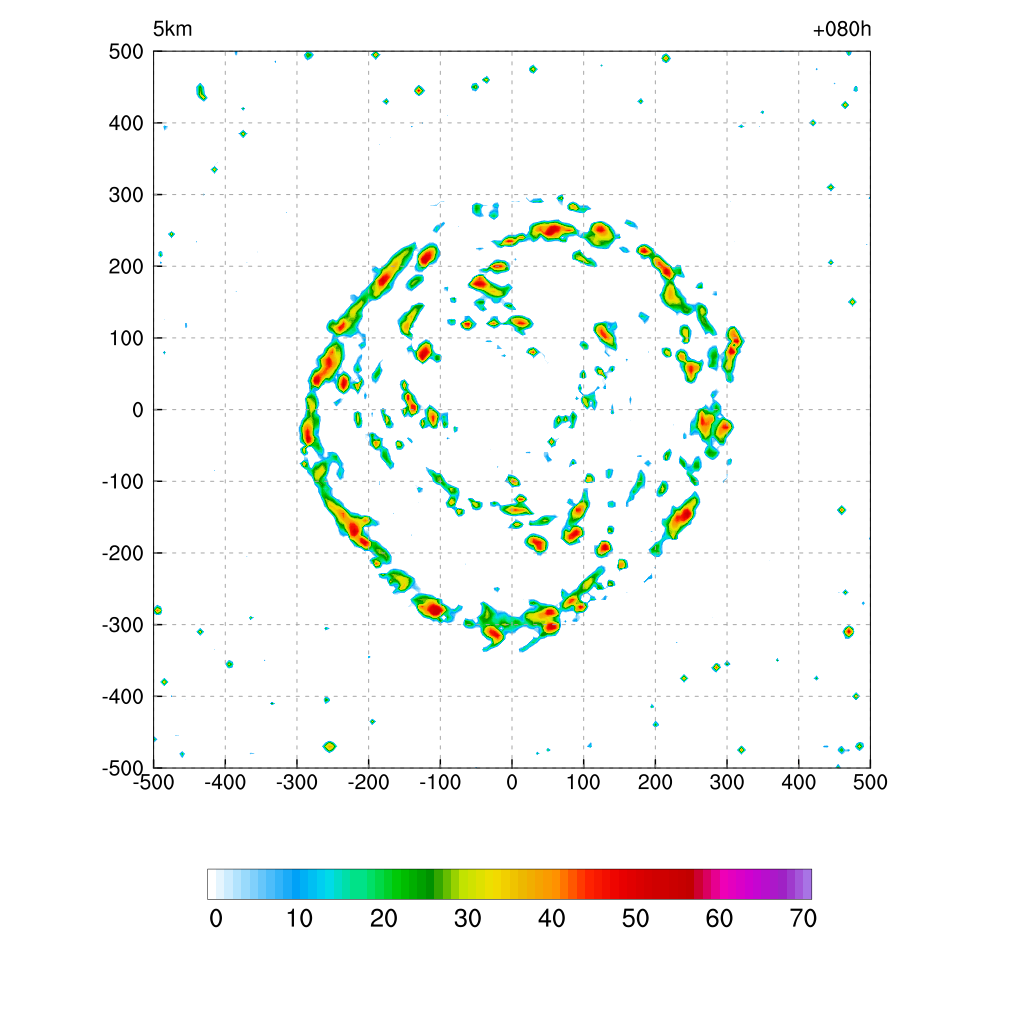Select the 40 label under the color bar
1024x1024 pixels.
coord(552,919)
